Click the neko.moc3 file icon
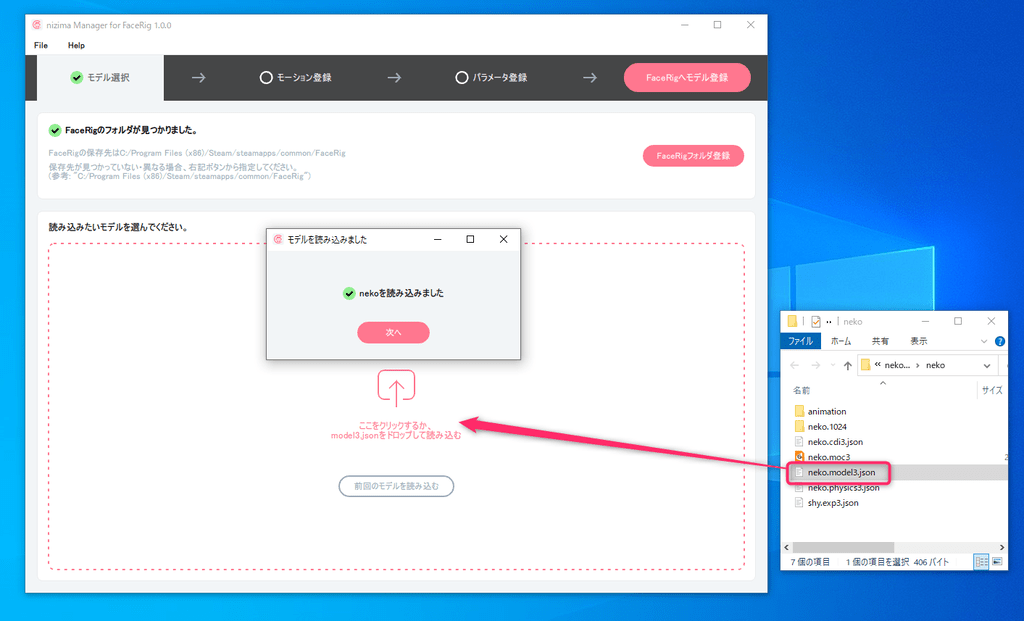 799,457
